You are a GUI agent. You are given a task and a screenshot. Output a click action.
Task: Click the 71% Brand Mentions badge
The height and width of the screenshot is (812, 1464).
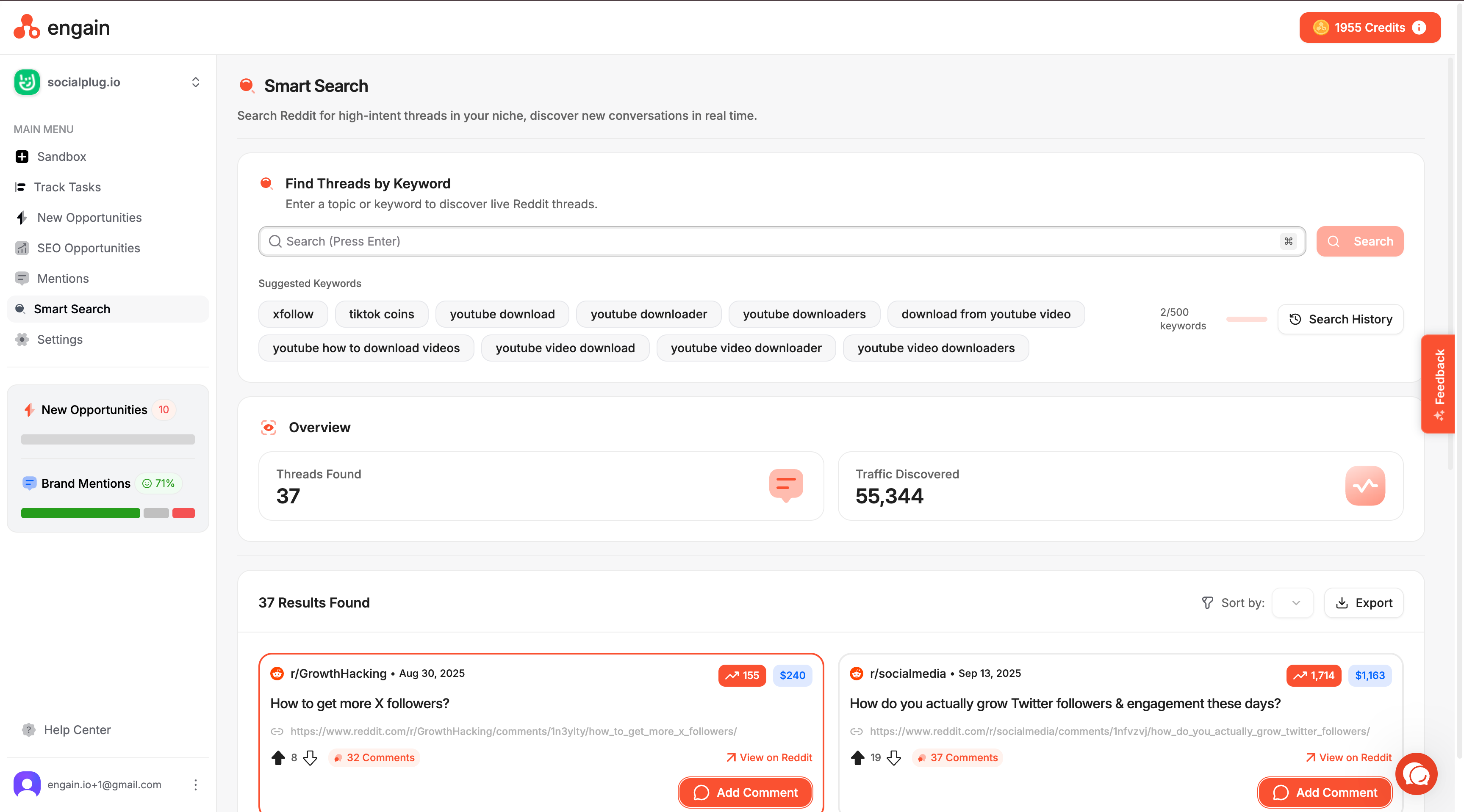click(x=158, y=483)
